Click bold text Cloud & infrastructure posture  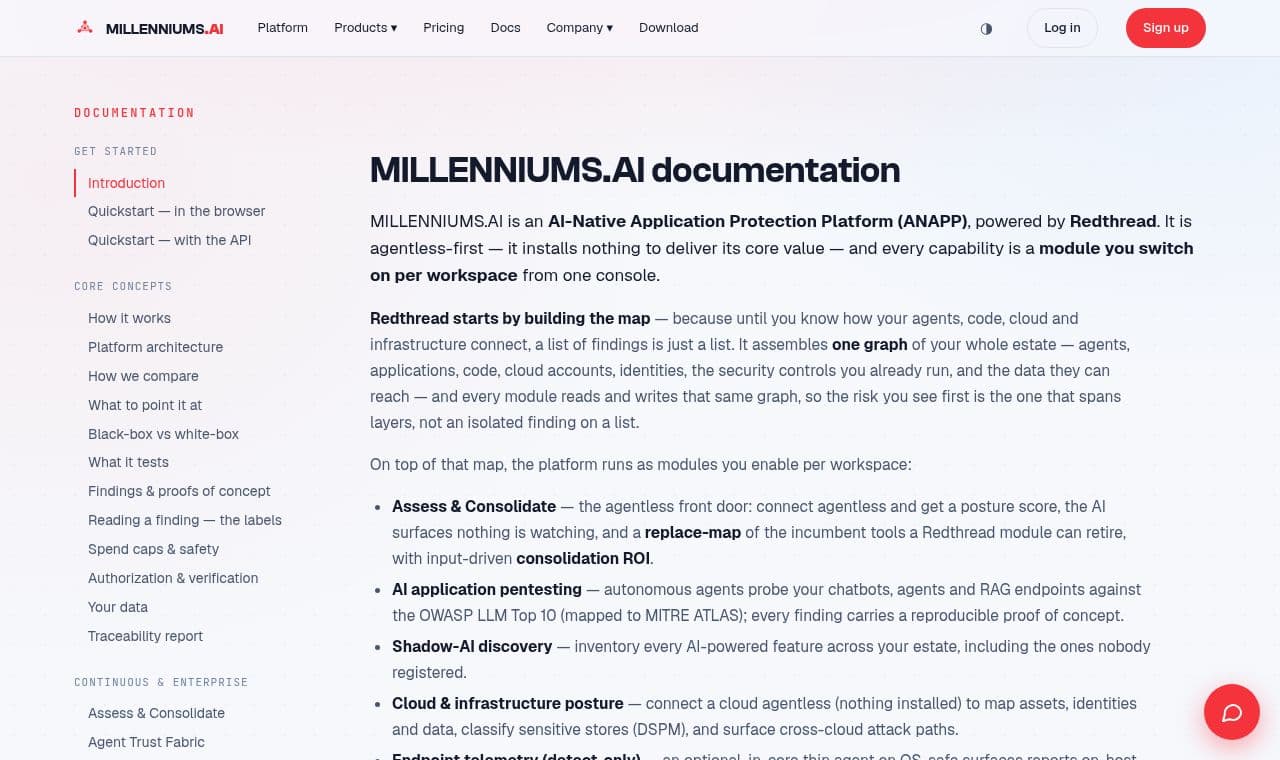[508, 703]
